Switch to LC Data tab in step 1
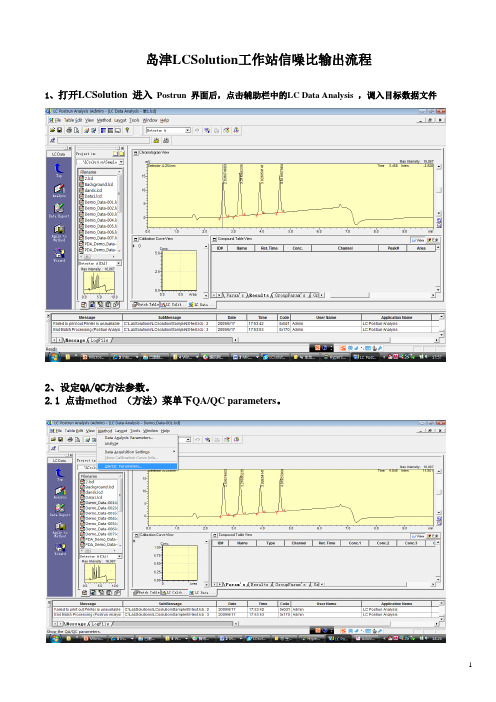Viewport: 496px width, 702px height. 199,304
